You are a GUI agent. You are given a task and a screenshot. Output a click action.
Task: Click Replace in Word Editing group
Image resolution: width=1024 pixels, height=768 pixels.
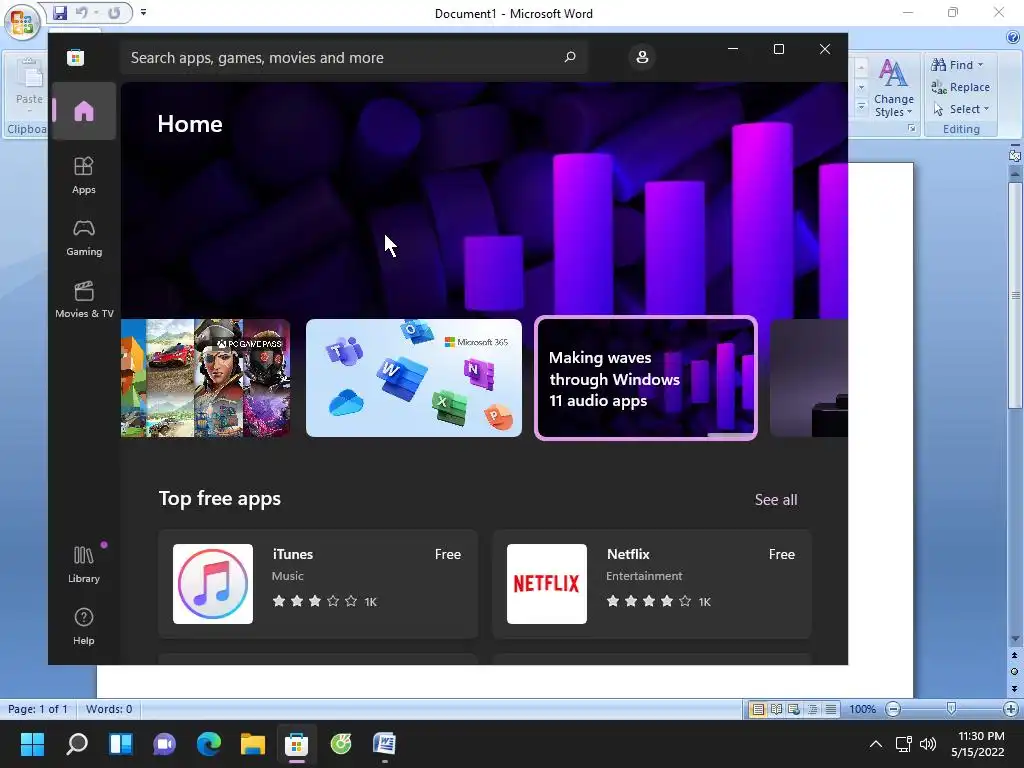(961, 87)
